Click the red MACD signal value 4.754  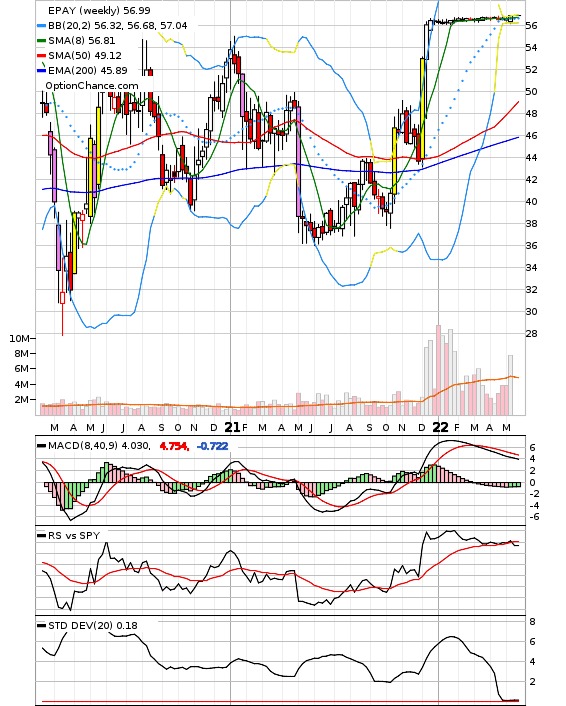[174, 446]
